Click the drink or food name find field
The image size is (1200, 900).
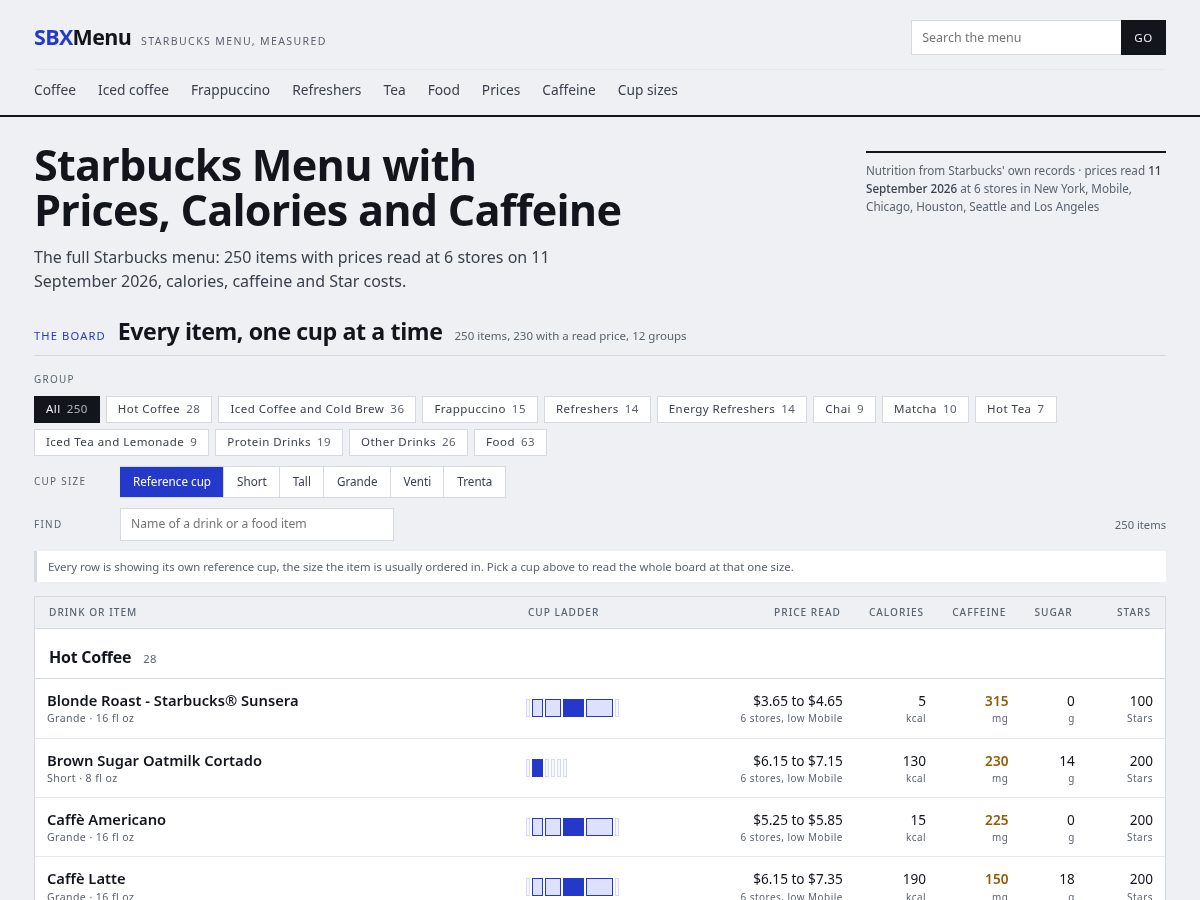click(257, 524)
